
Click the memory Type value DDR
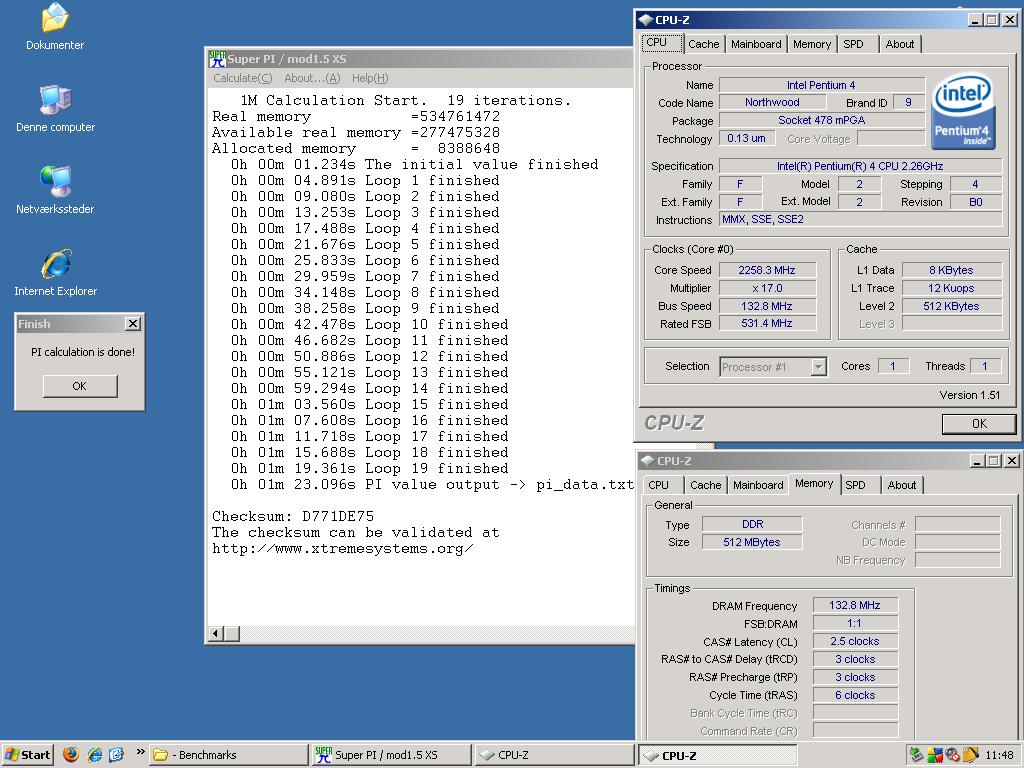[752, 524]
